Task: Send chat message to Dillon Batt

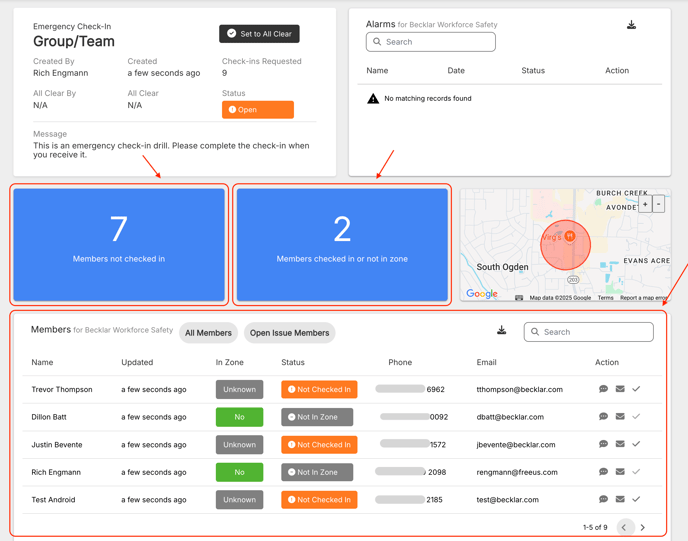Action: [x=603, y=416]
